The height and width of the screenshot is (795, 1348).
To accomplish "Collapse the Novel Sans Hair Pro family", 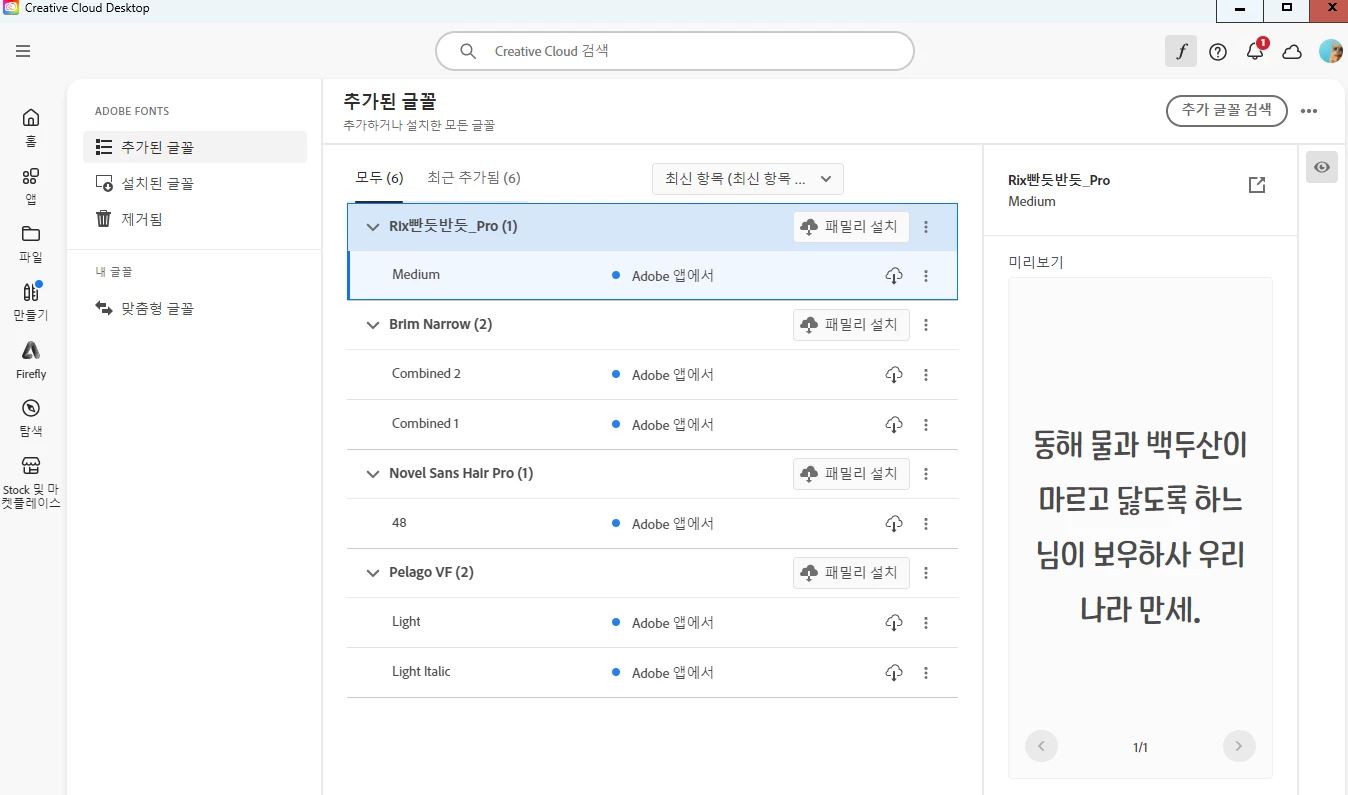I will (373, 474).
